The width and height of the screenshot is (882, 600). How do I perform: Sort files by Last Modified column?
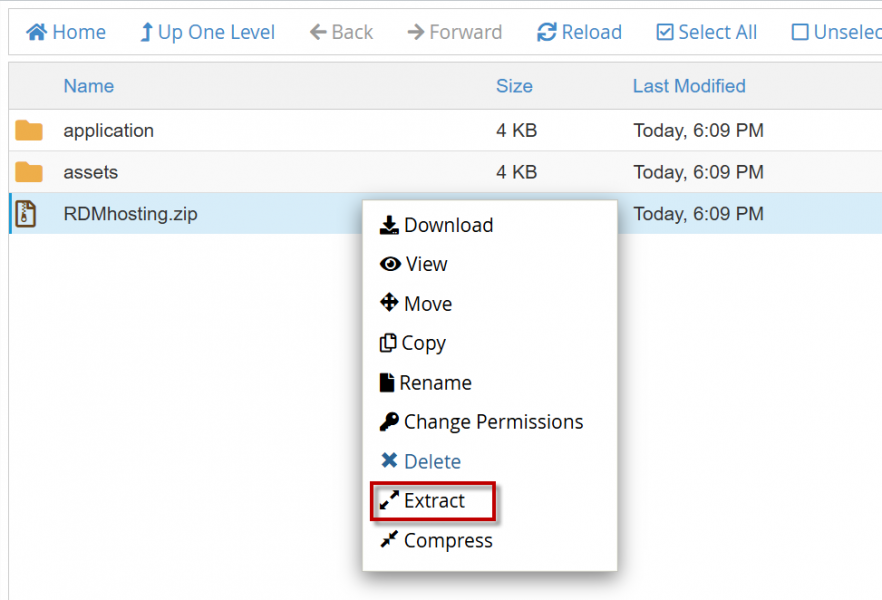[689, 87]
